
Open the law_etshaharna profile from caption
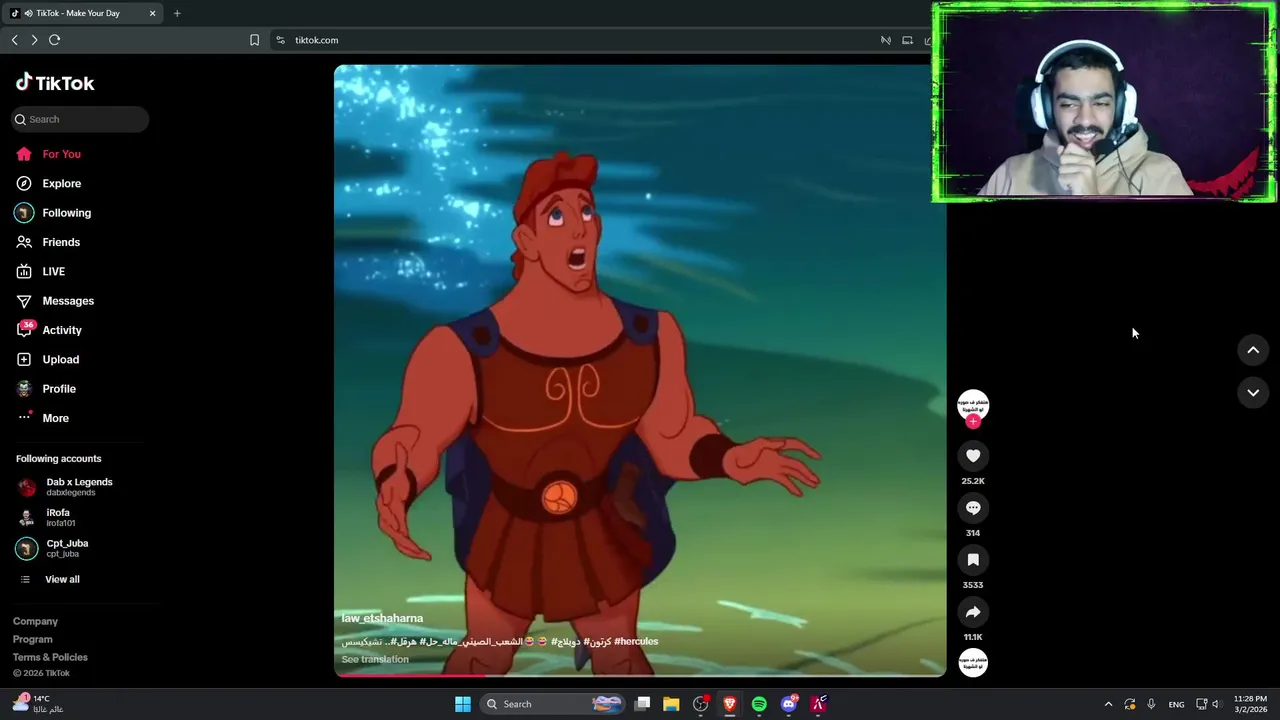point(382,618)
